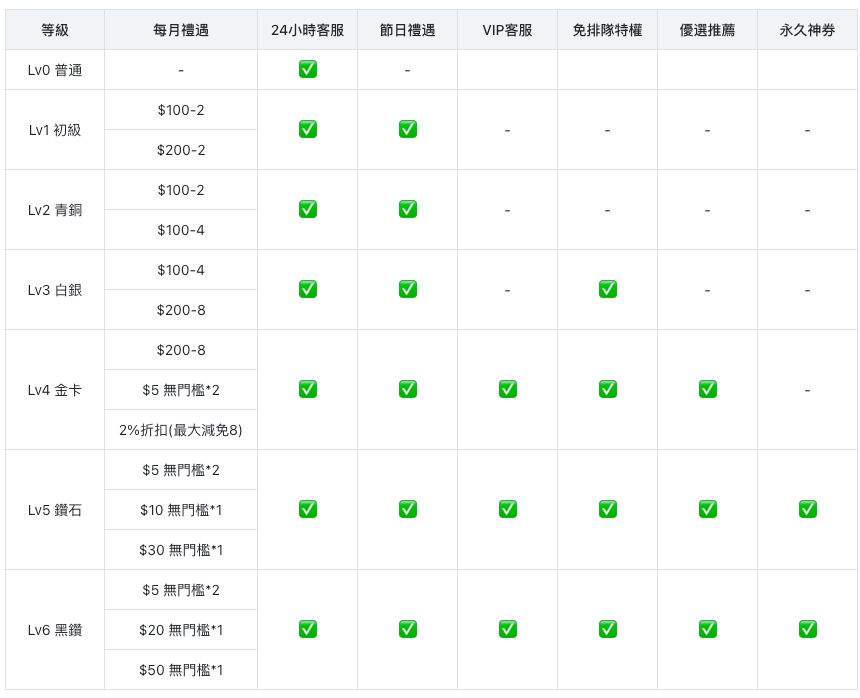Viewport: 860px width, 698px height.
Task: Click the VIP客服 checkmark for Lv6 黑鑽
Action: tap(508, 629)
